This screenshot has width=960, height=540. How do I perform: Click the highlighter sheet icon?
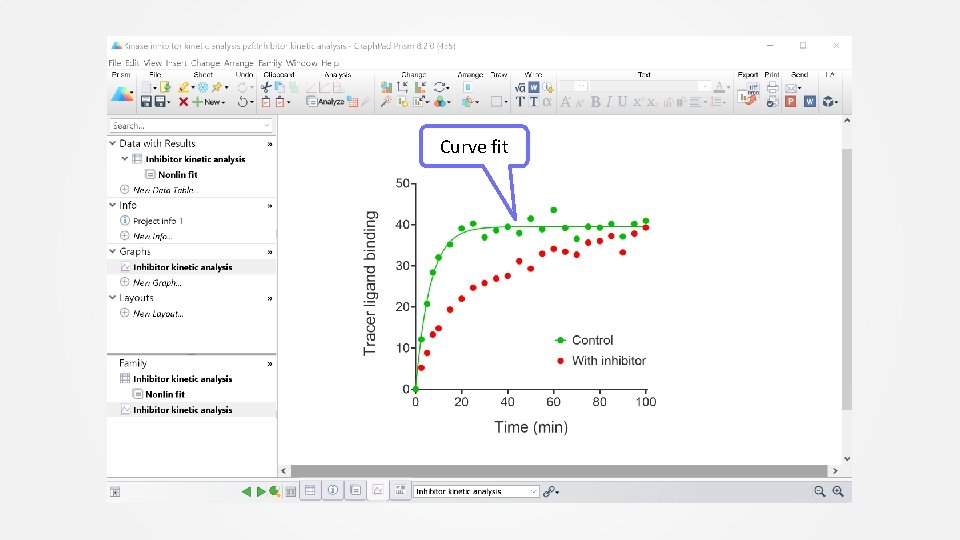(x=184, y=88)
